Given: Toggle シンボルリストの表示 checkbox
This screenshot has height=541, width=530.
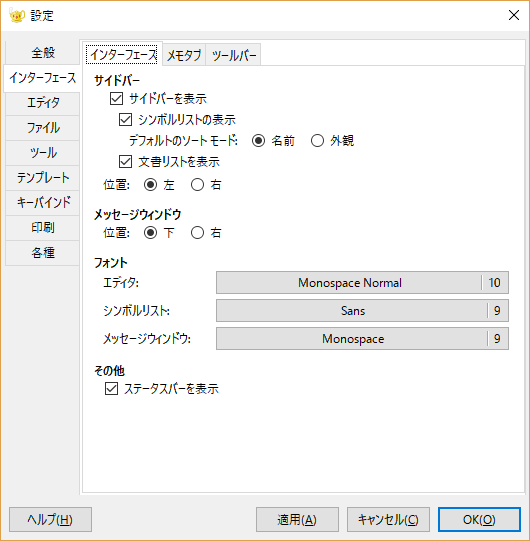Looking at the screenshot, I should (125, 120).
